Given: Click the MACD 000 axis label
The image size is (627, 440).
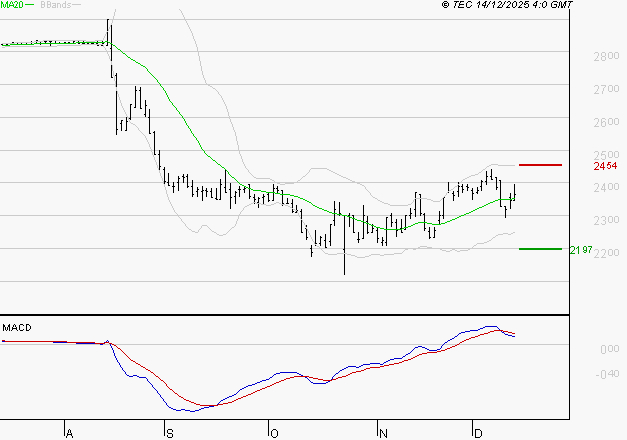Looking at the screenshot, I should coord(610,349).
